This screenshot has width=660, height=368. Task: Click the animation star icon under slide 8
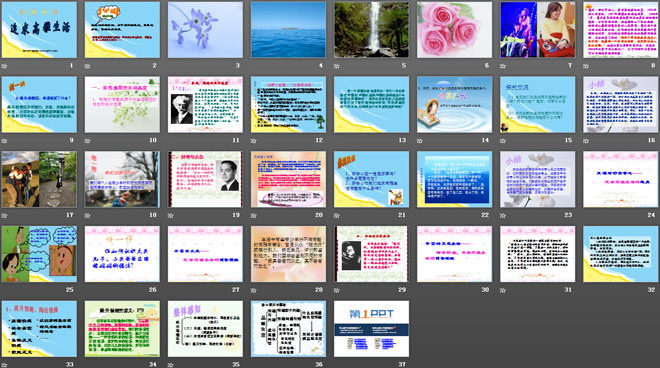tap(586, 66)
